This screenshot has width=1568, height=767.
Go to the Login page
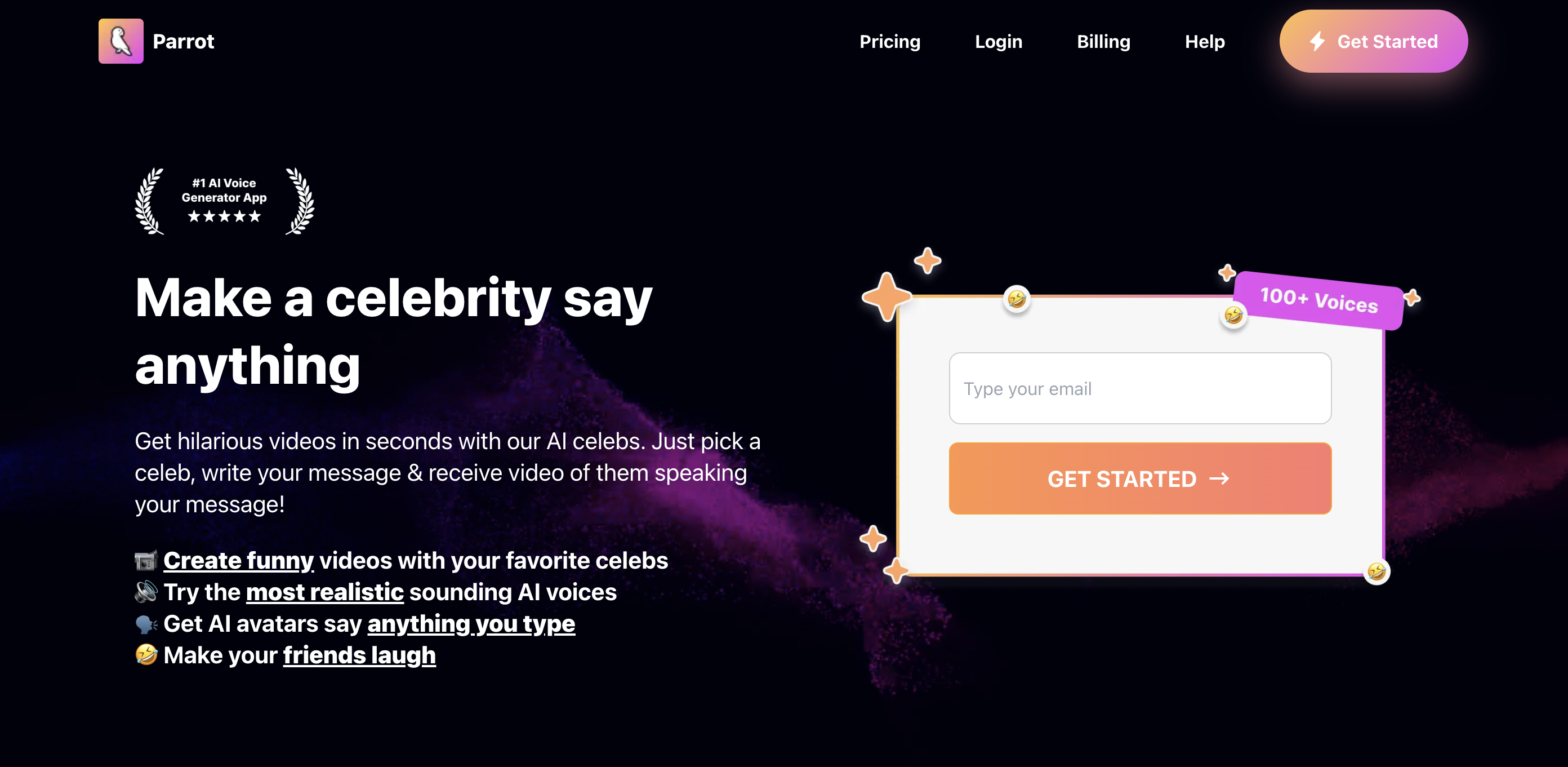coord(998,42)
